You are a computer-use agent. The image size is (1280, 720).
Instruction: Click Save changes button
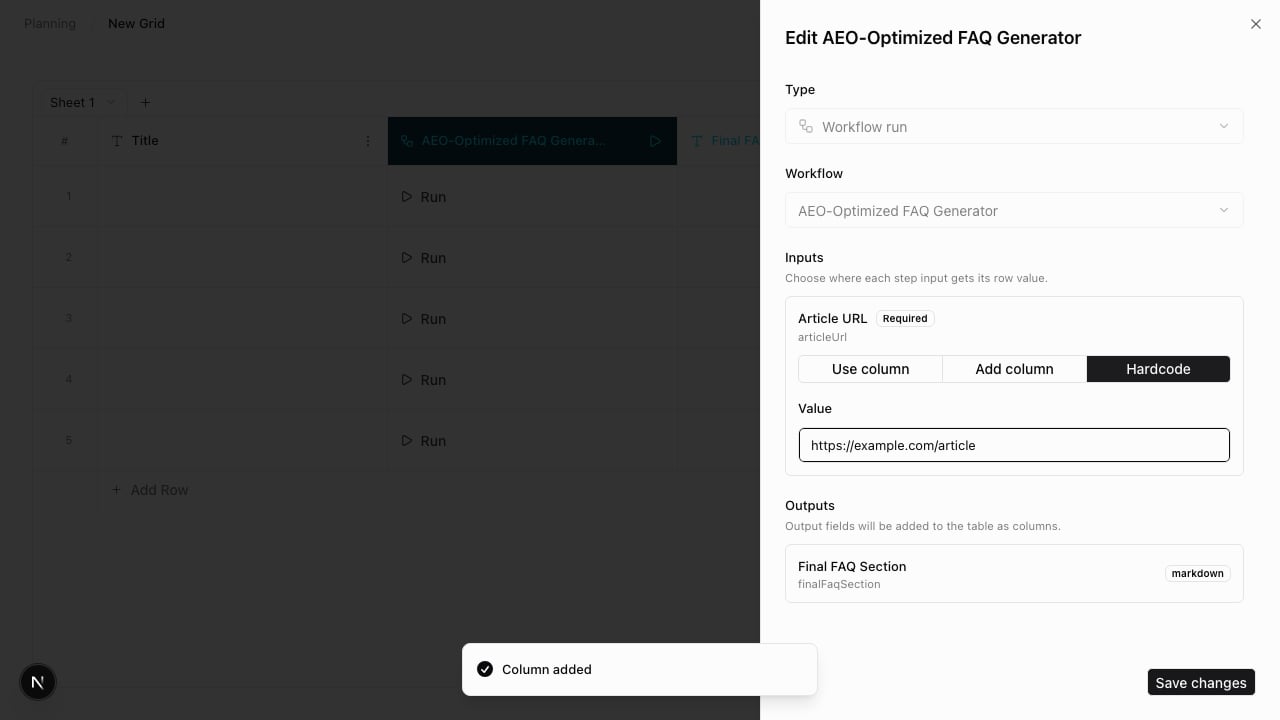click(1201, 682)
